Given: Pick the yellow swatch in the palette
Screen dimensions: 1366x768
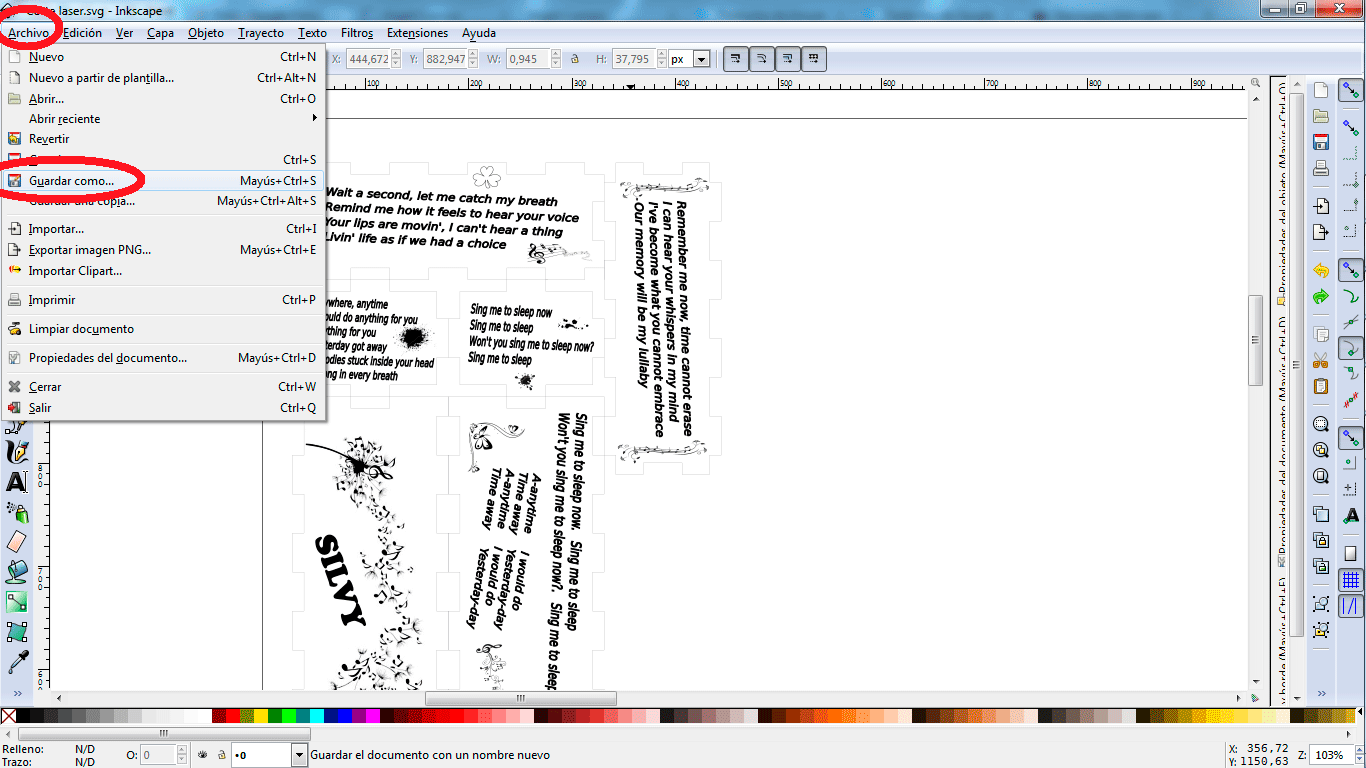Looking at the screenshot, I should pyautogui.click(x=260, y=716).
